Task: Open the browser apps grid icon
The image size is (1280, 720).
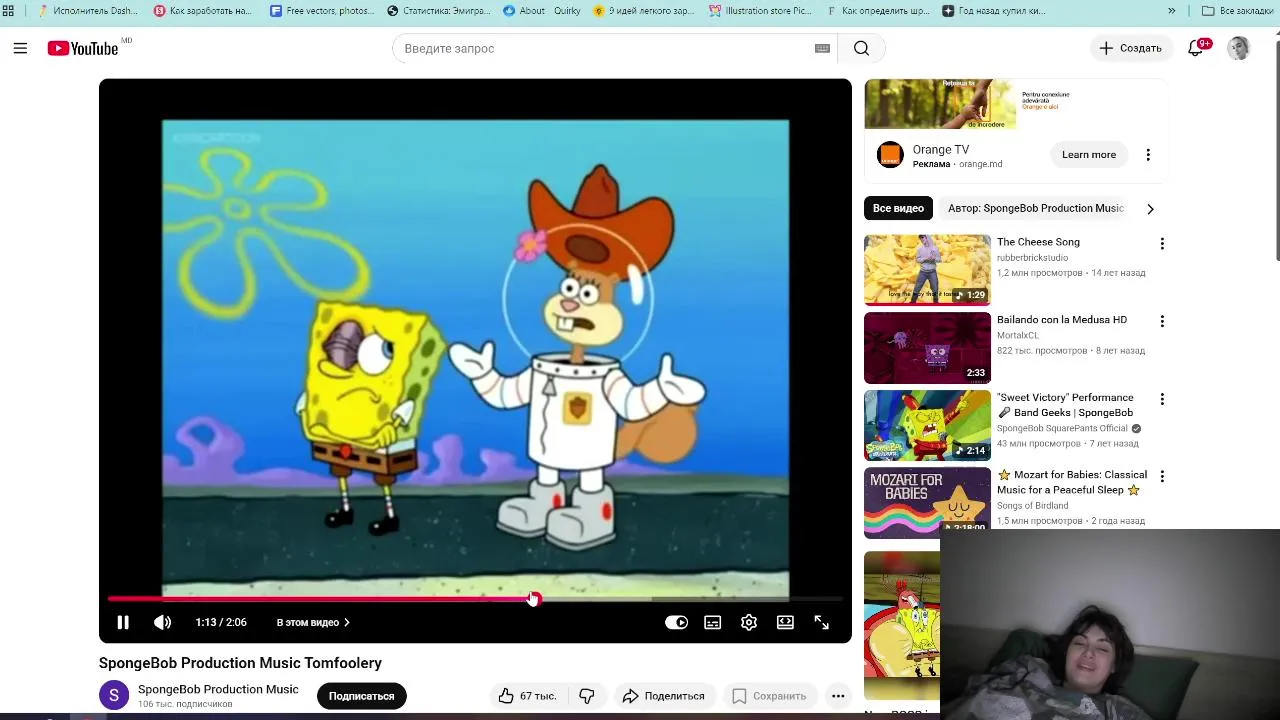Action: [8, 11]
